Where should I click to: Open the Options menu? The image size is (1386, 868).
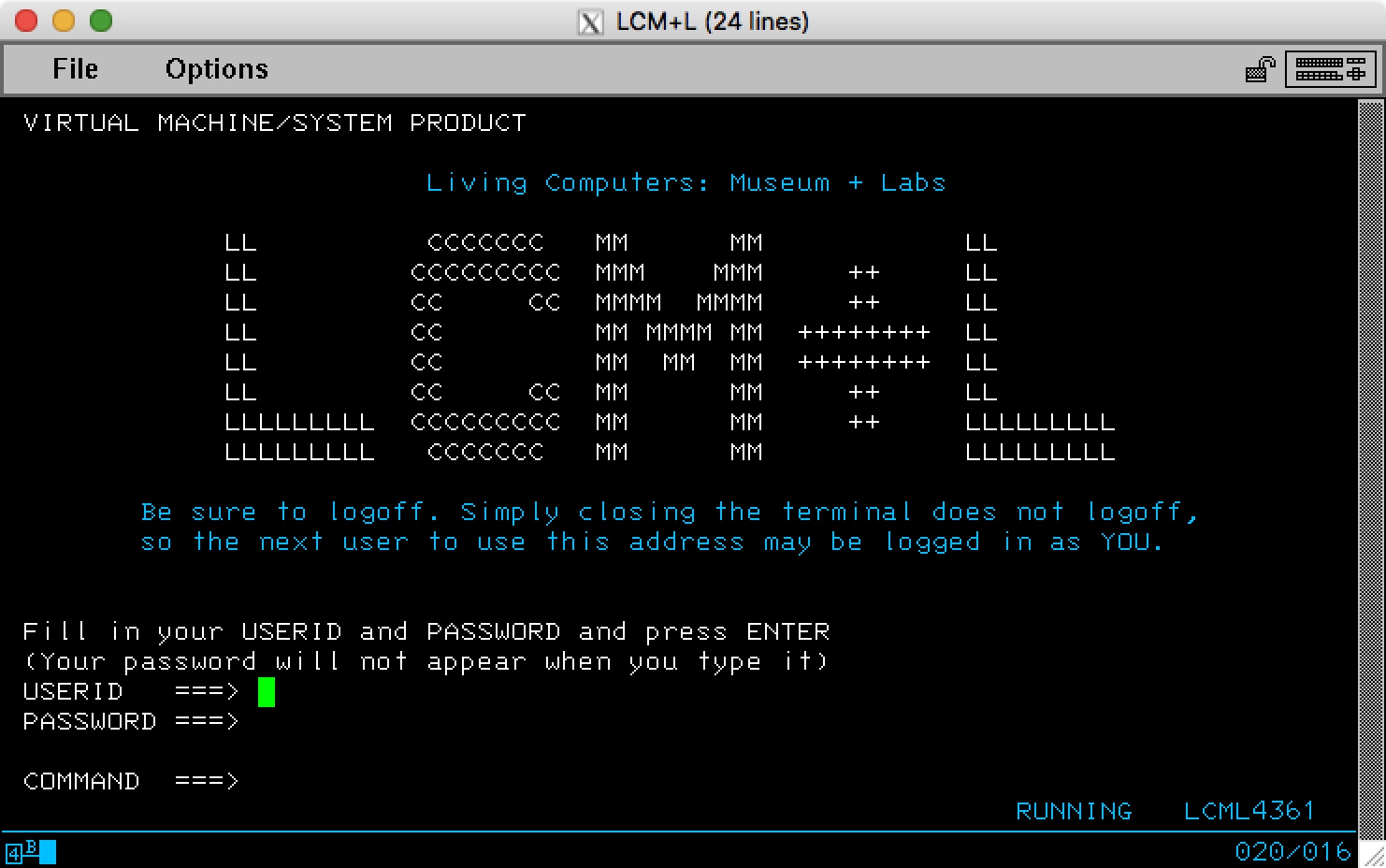coord(216,69)
